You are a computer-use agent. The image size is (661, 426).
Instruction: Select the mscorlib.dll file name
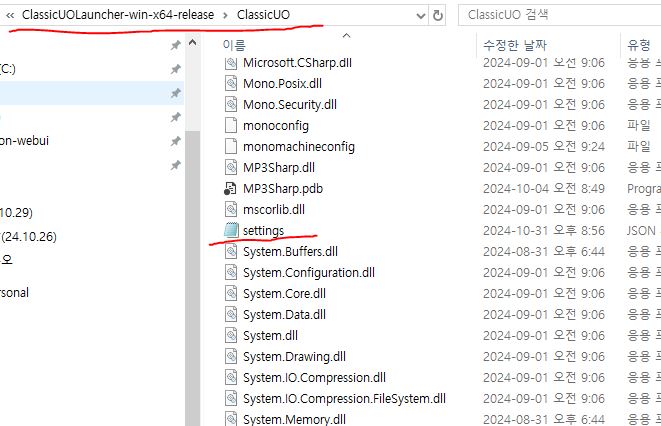pyautogui.click(x=274, y=209)
